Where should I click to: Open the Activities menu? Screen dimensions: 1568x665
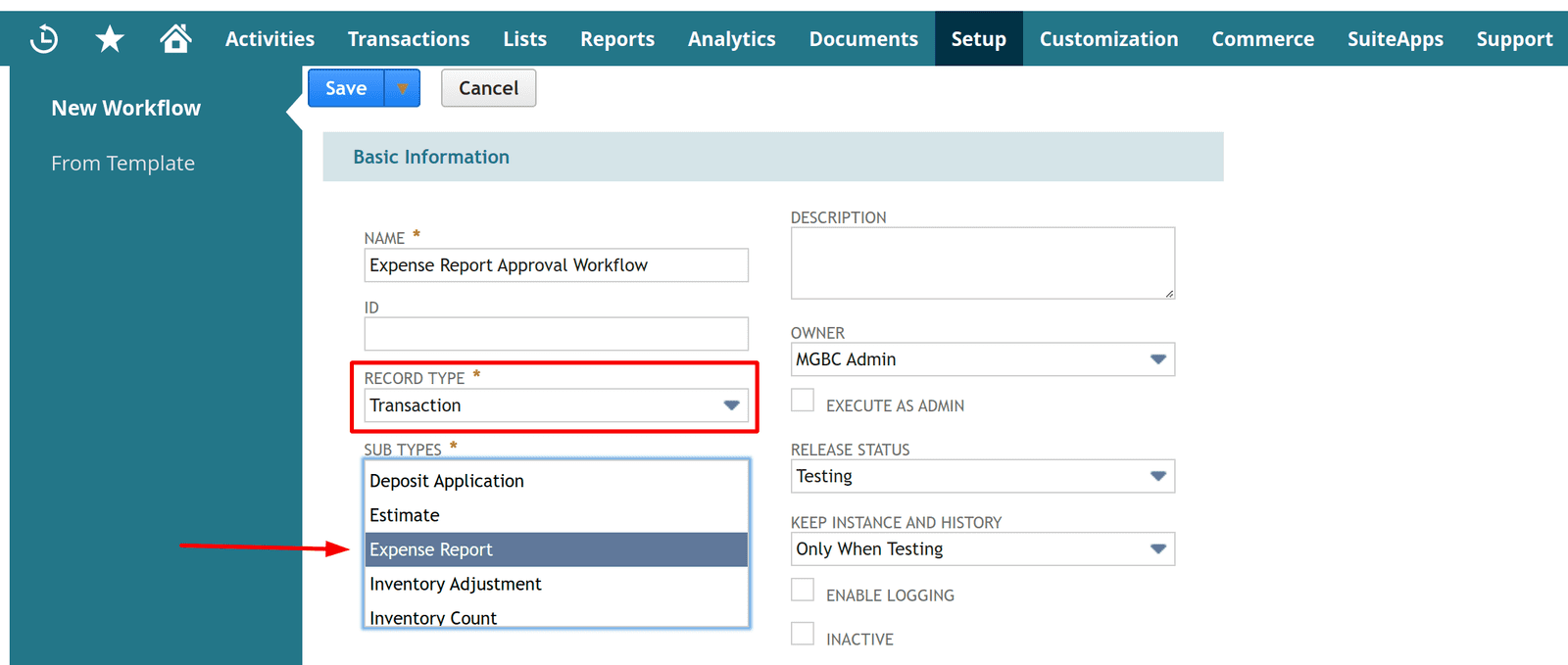[269, 39]
